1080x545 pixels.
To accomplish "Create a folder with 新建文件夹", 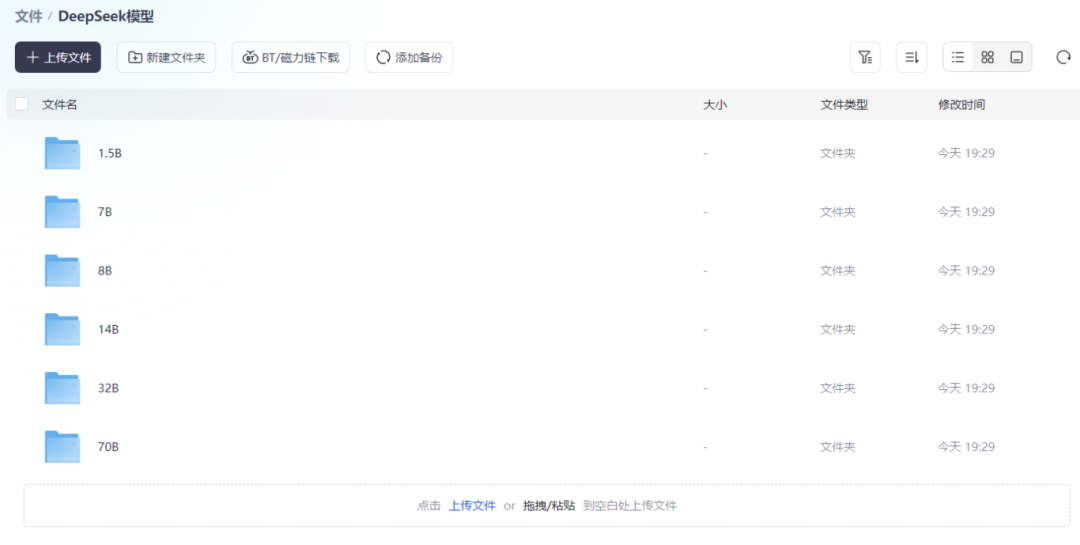I will [x=166, y=57].
